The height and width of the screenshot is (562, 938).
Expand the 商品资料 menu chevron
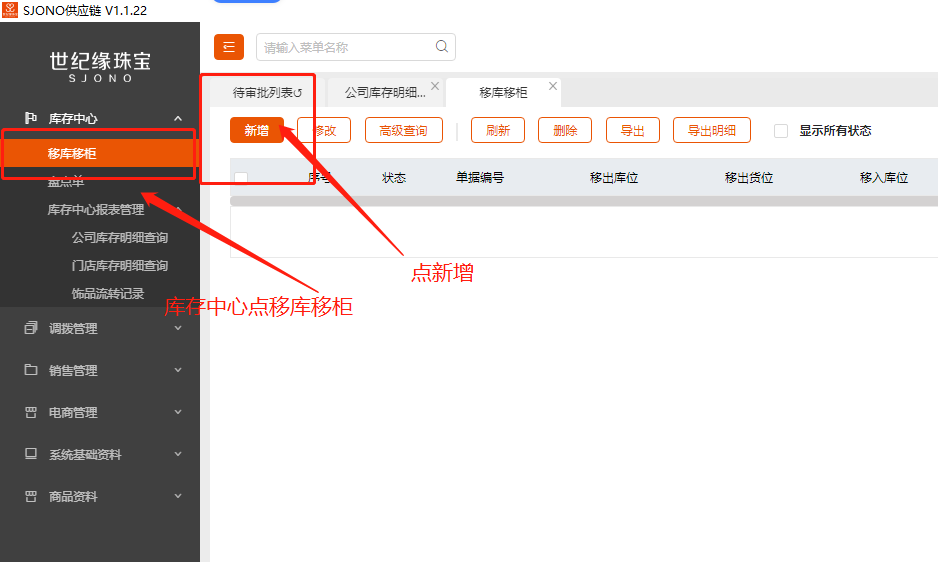(x=178, y=496)
